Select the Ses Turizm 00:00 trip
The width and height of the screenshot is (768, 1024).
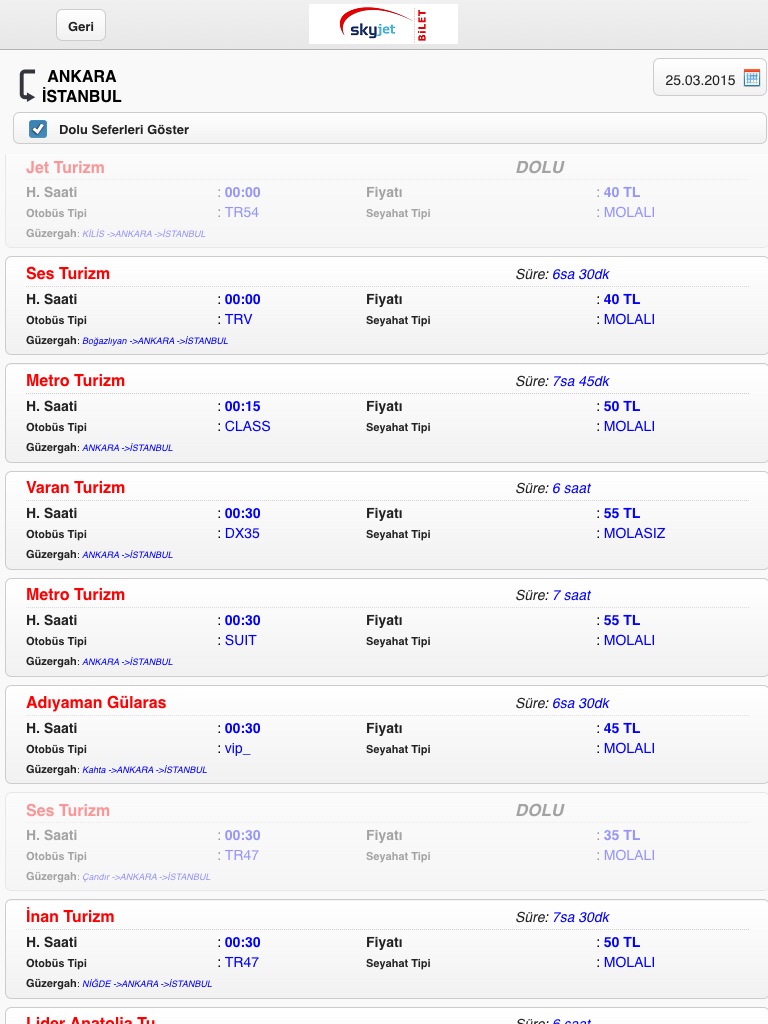point(384,305)
